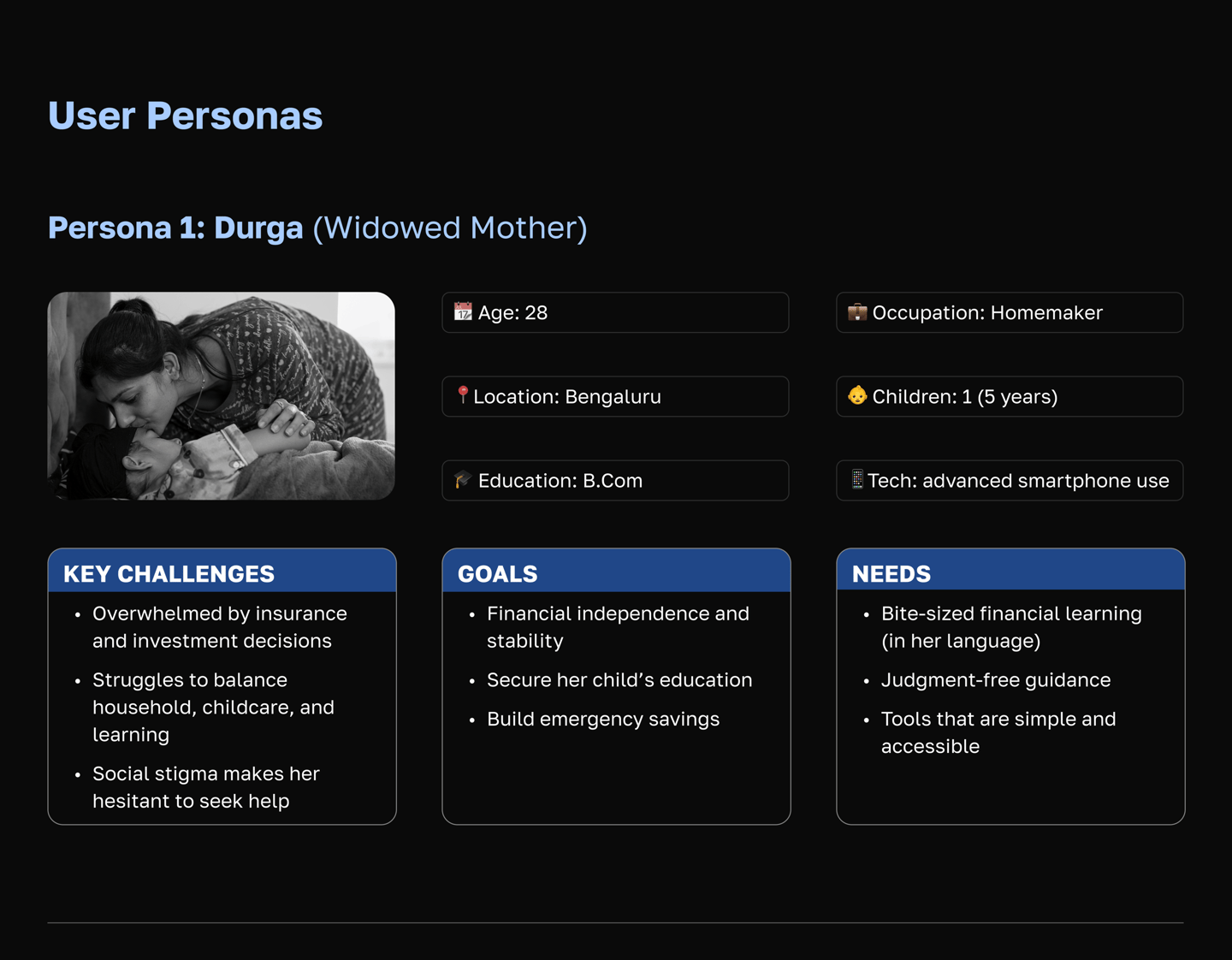Click the baby face icon

click(x=857, y=396)
